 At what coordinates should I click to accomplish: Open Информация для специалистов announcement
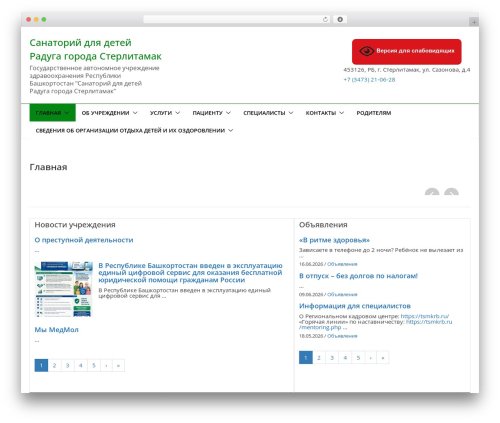pyautogui.click(x=355, y=306)
